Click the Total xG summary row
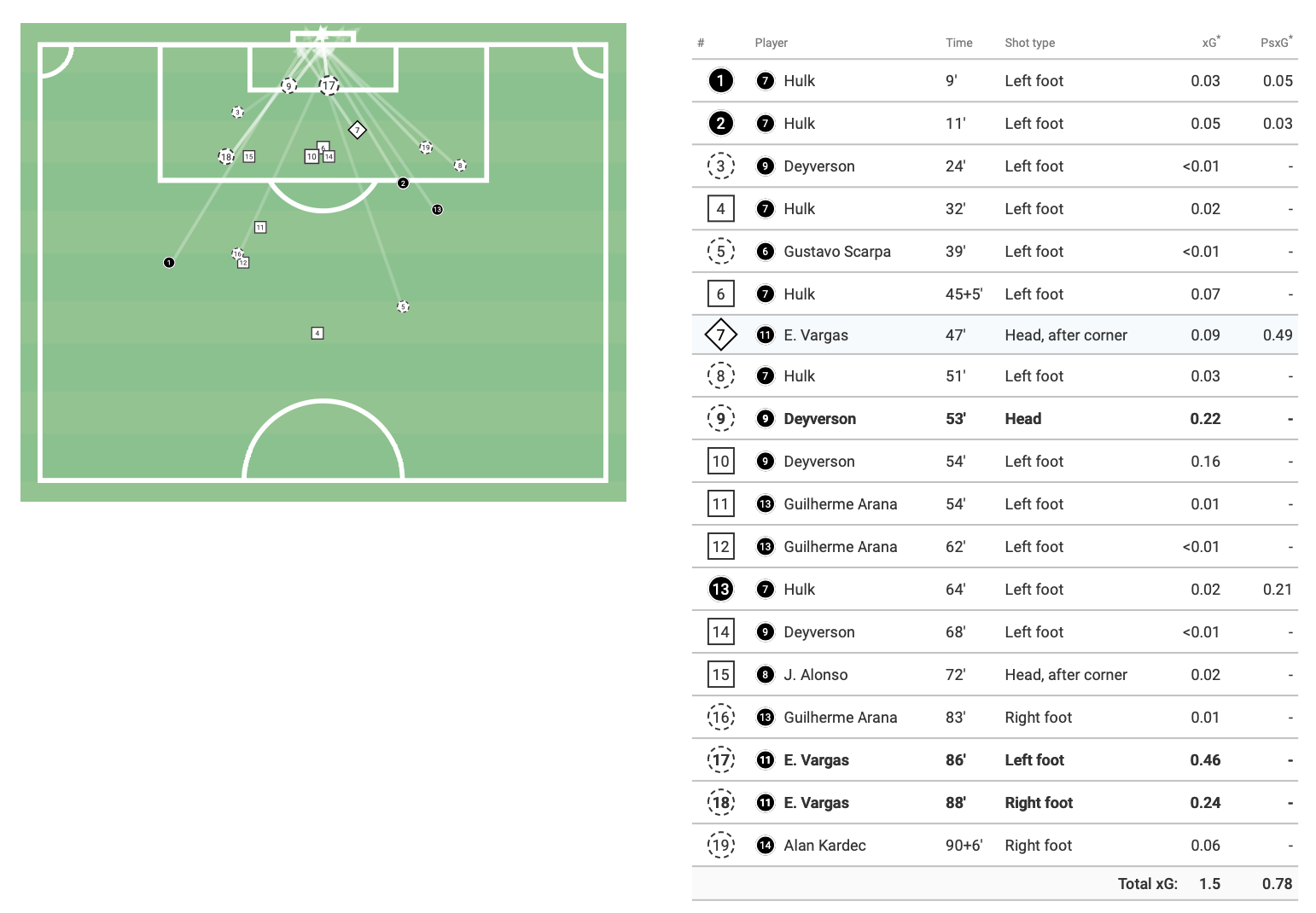The image size is (1316, 913). (x=995, y=884)
